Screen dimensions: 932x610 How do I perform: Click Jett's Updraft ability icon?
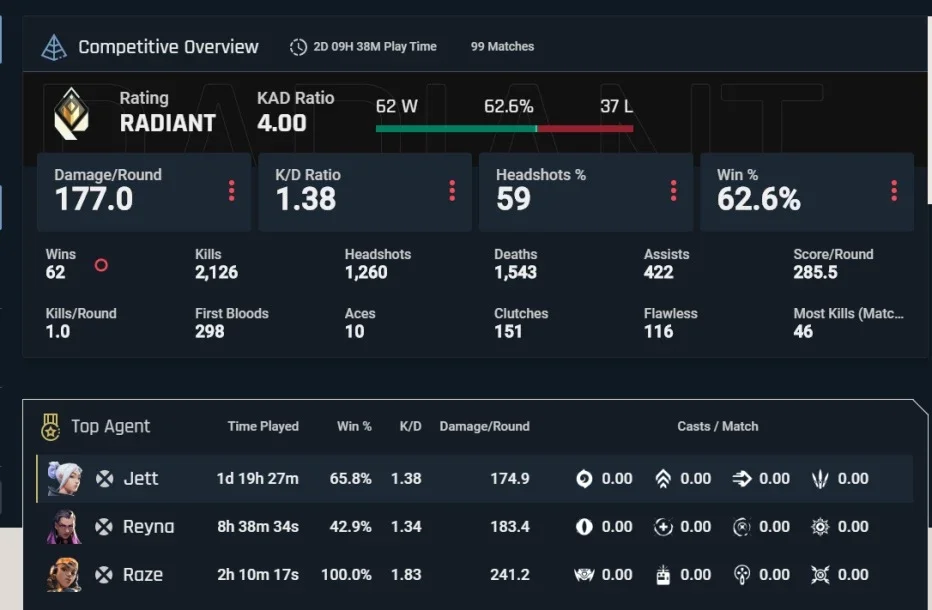[x=663, y=479]
